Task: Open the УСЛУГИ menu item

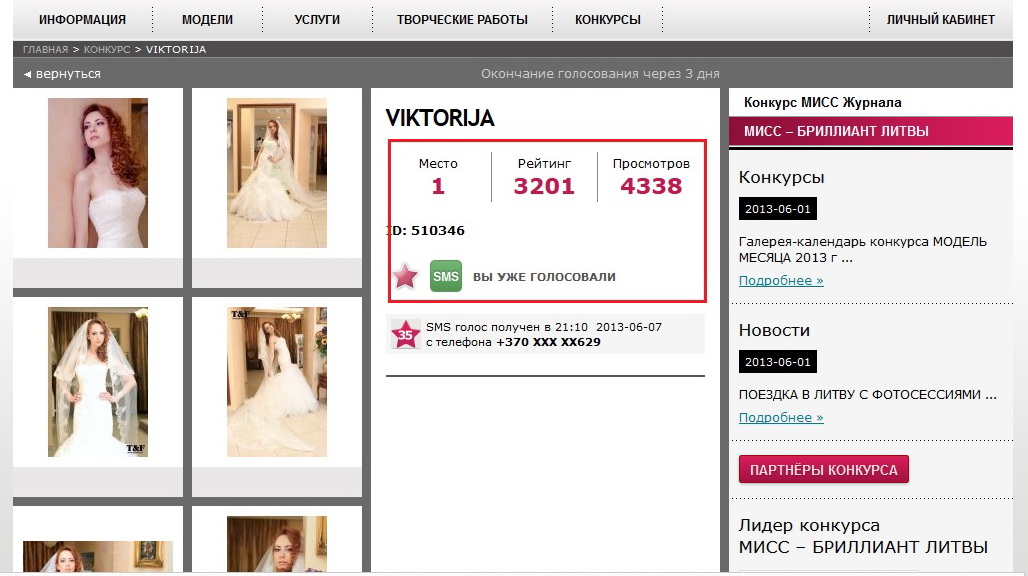Action: pos(317,20)
